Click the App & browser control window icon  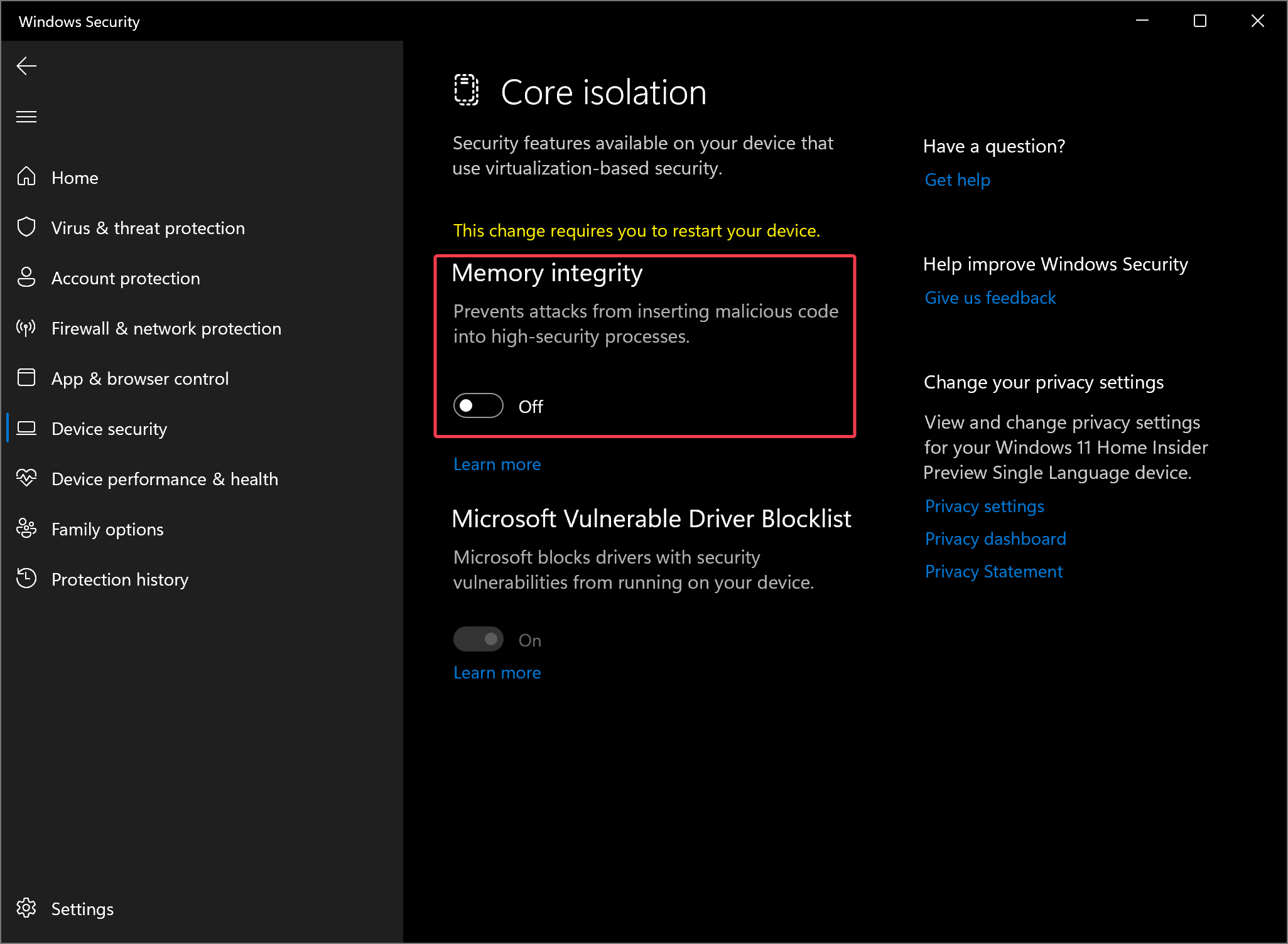(26, 377)
